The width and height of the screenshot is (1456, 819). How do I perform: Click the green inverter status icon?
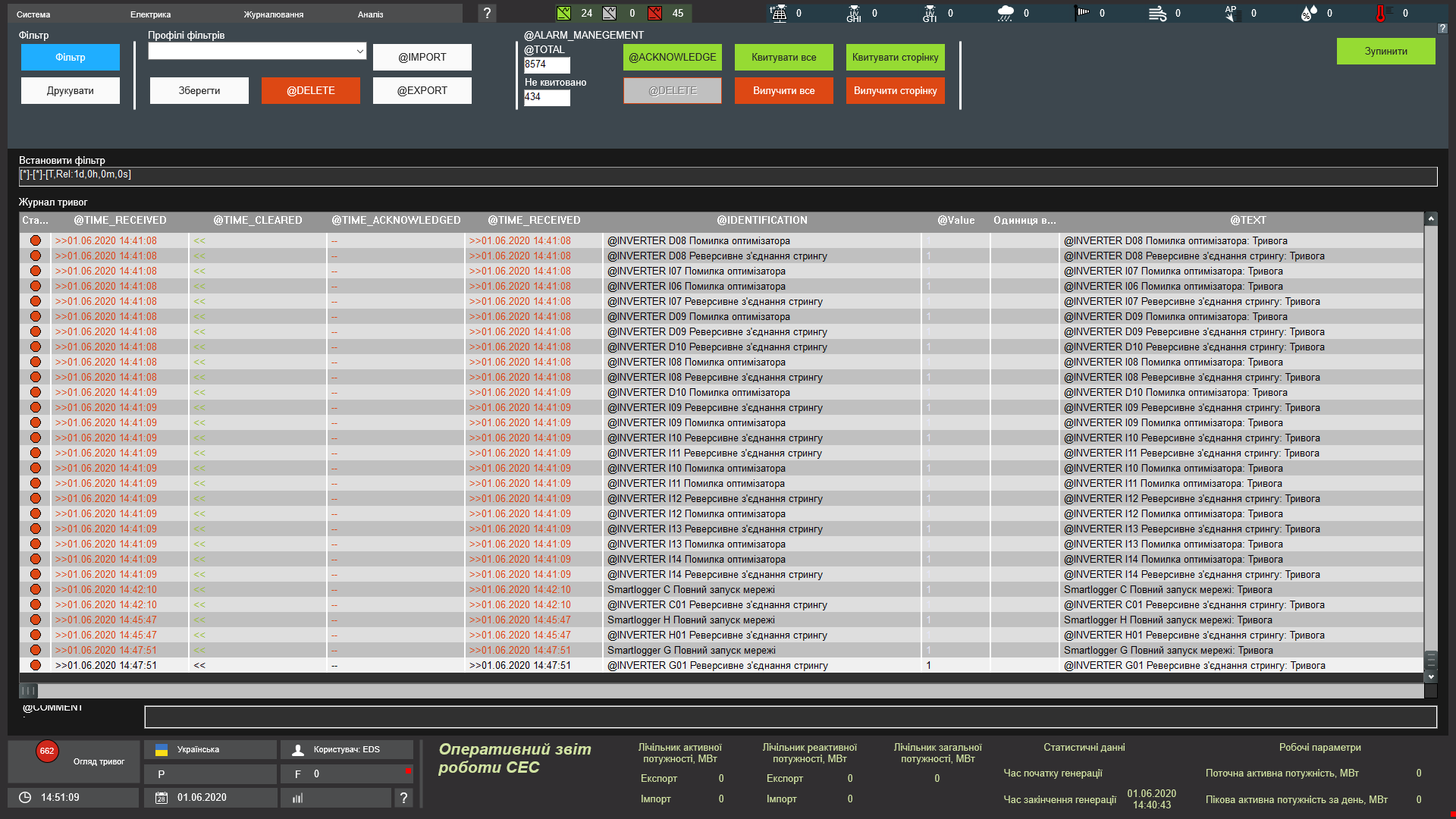(x=563, y=13)
